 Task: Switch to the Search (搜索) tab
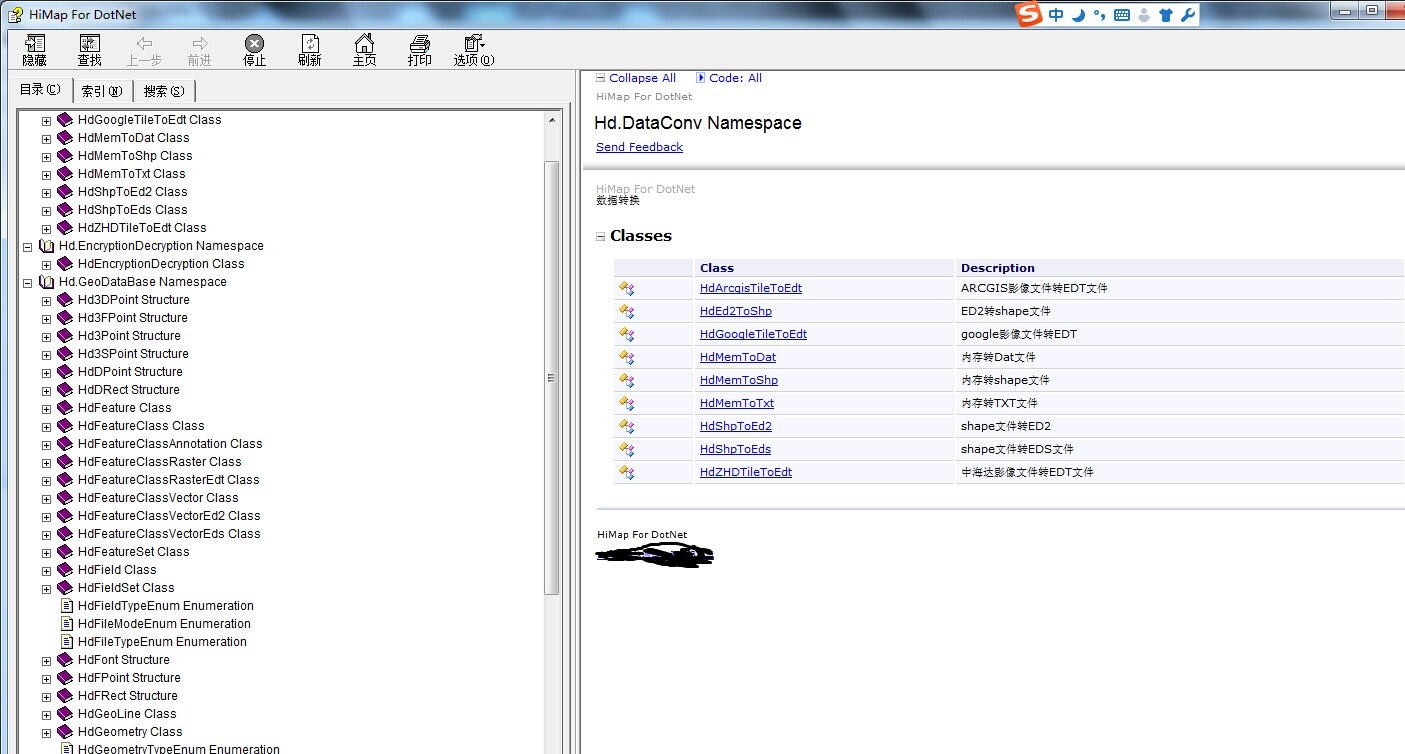click(x=164, y=91)
